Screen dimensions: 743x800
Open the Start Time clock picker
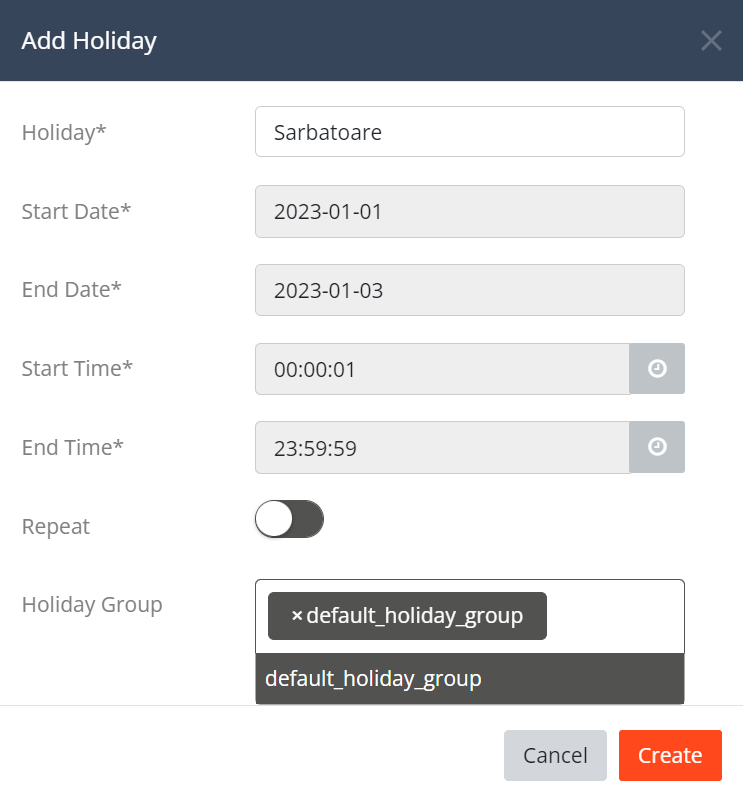[657, 368]
